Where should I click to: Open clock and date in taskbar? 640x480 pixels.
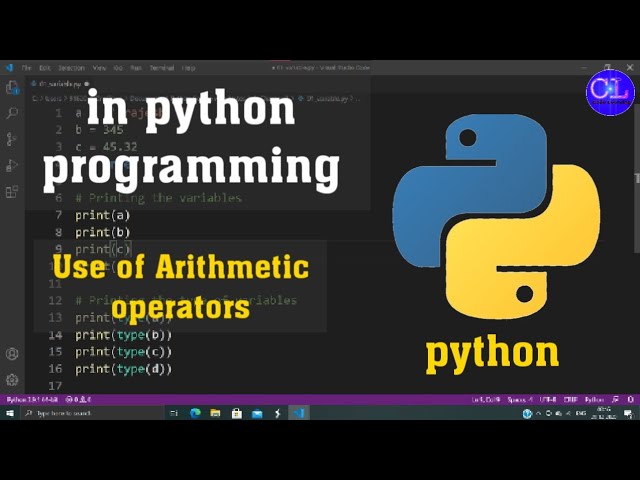point(605,413)
